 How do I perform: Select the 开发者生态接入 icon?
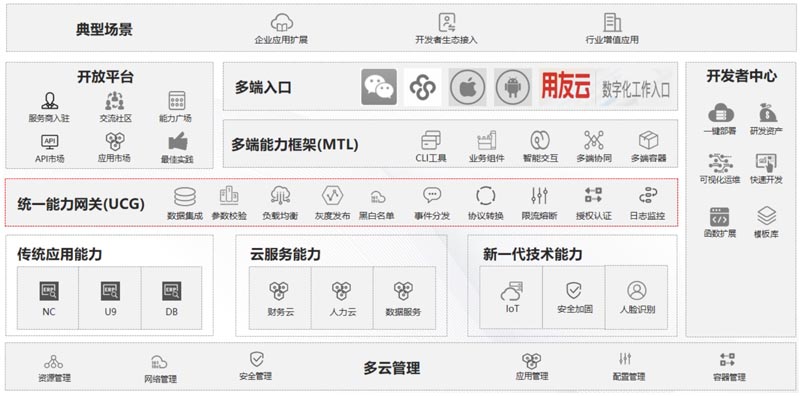click(x=447, y=22)
